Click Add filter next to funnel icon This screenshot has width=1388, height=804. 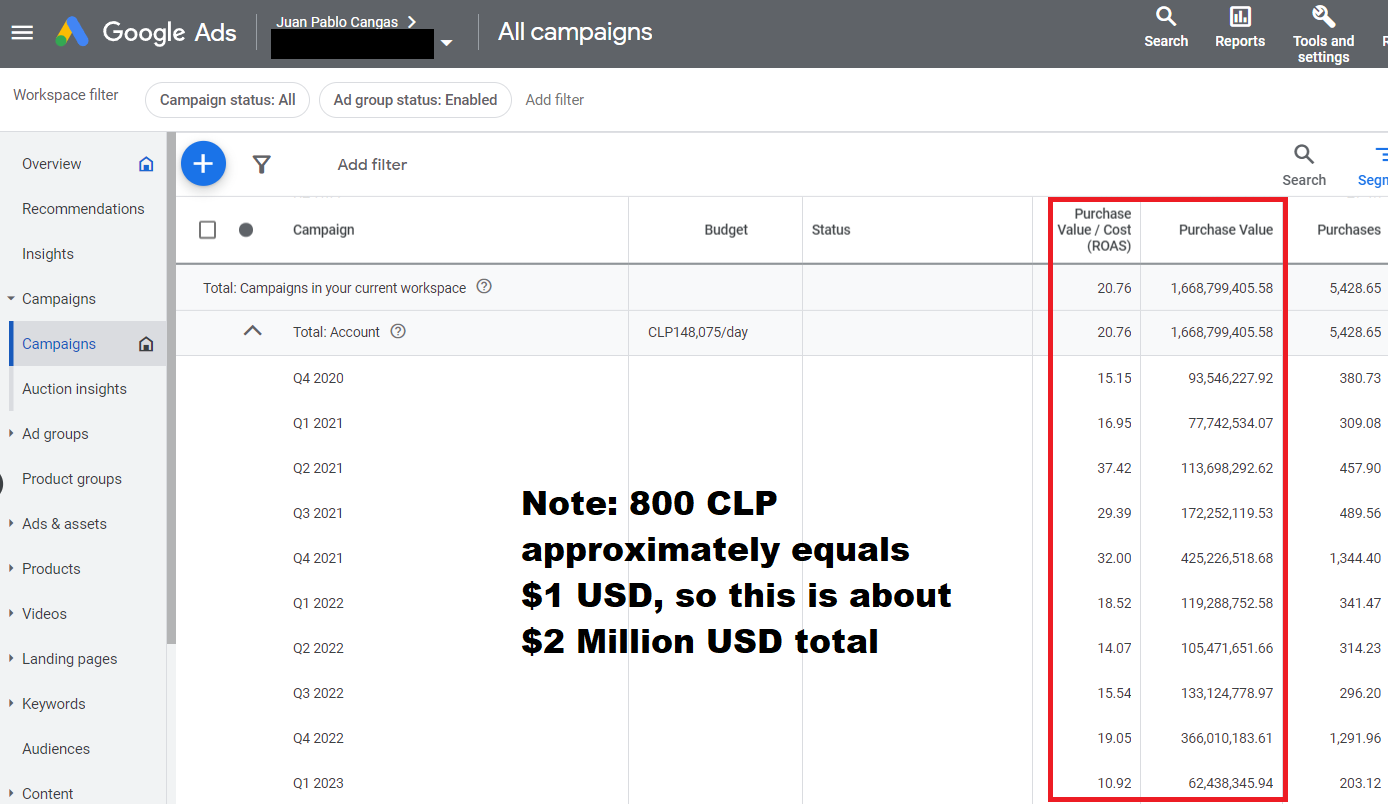coord(372,165)
